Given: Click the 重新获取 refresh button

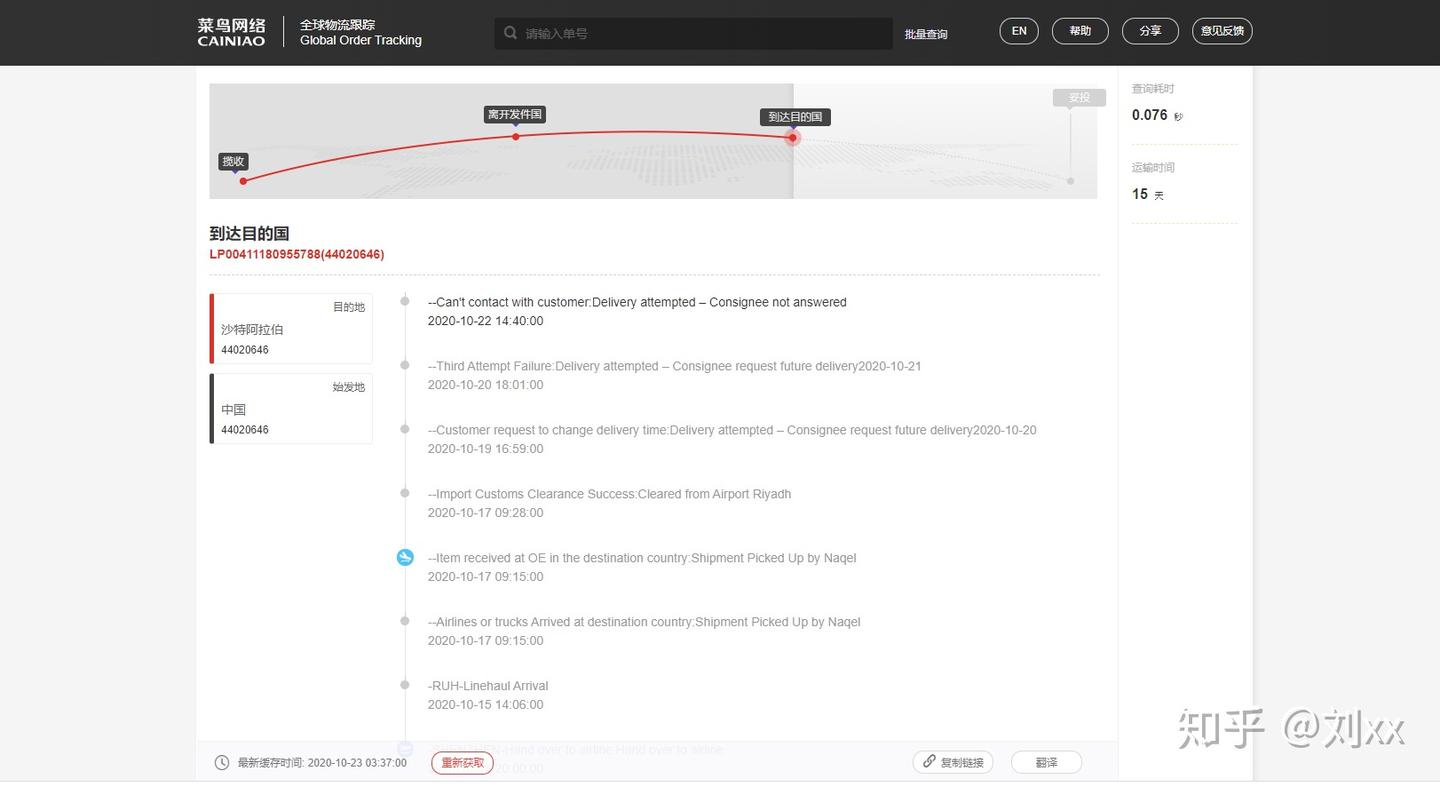Looking at the screenshot, I should pos(463,762).
